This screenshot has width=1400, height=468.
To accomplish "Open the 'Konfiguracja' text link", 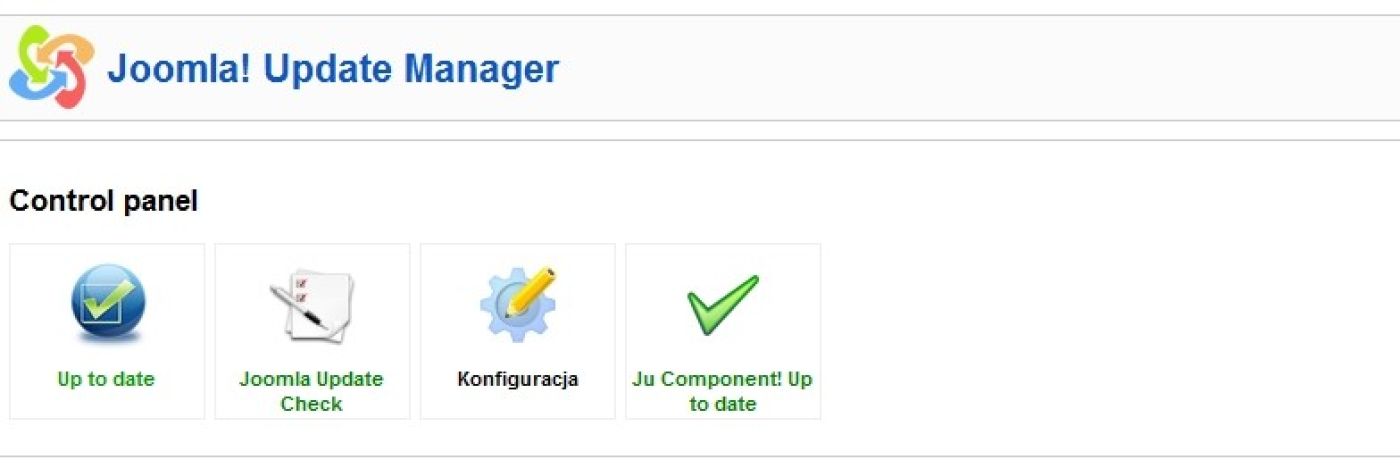I will coord(517,380).
